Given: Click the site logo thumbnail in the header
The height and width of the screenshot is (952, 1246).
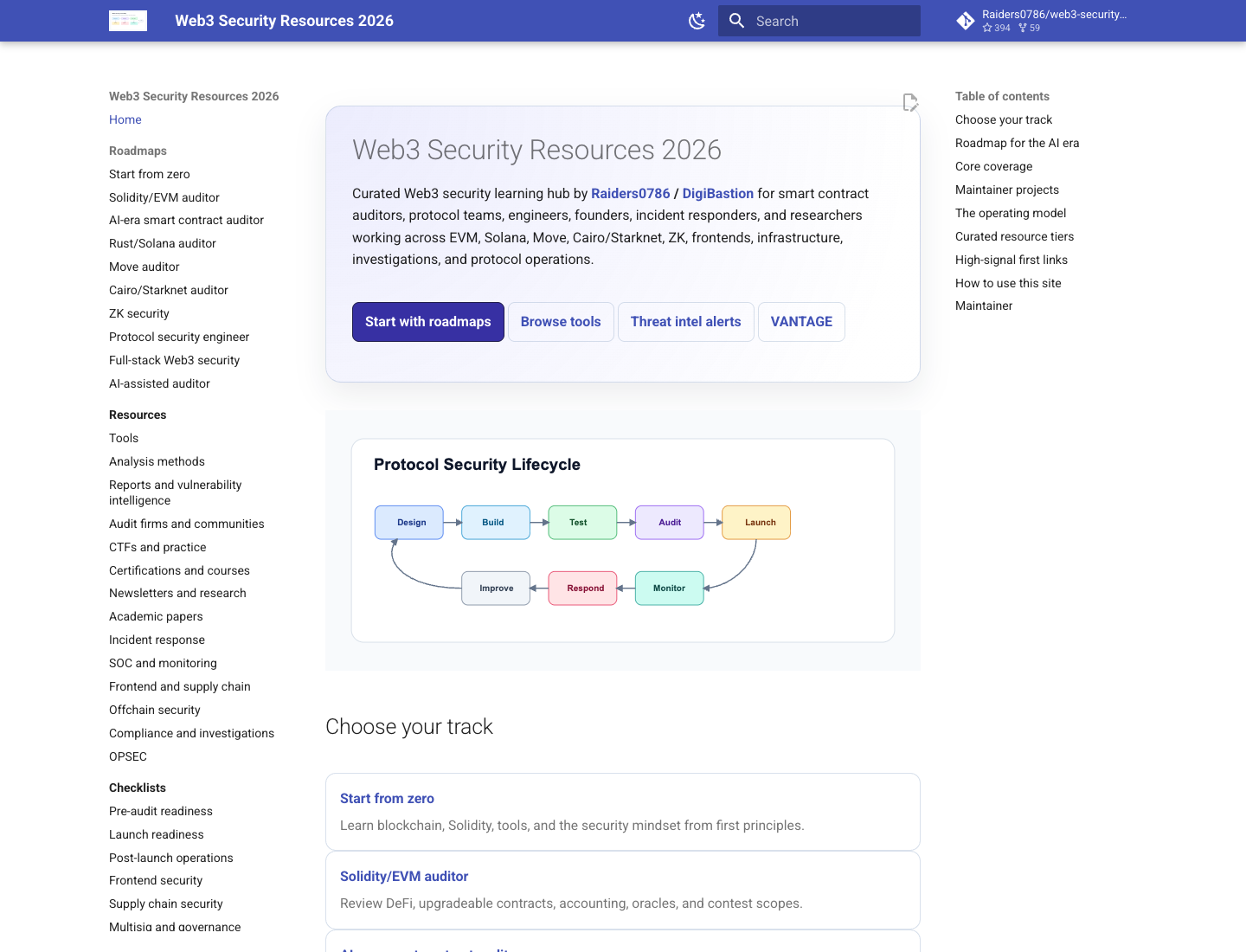Looking at the screenshot, I should pyautogui.click(x=128, y=21).
